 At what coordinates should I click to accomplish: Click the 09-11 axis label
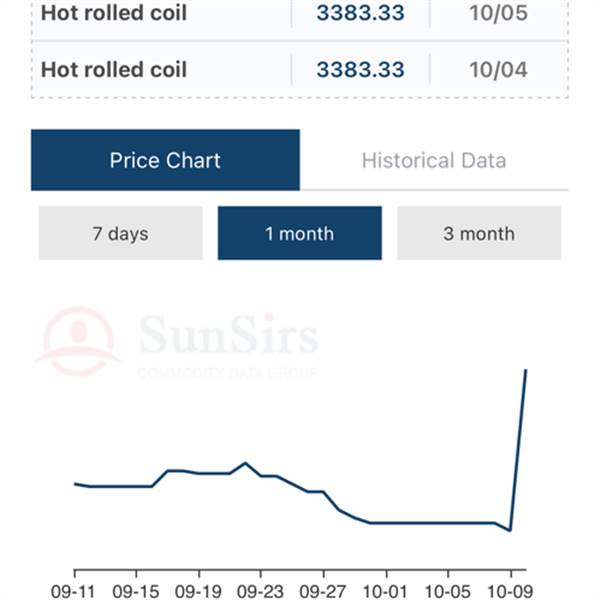point(75,590)
